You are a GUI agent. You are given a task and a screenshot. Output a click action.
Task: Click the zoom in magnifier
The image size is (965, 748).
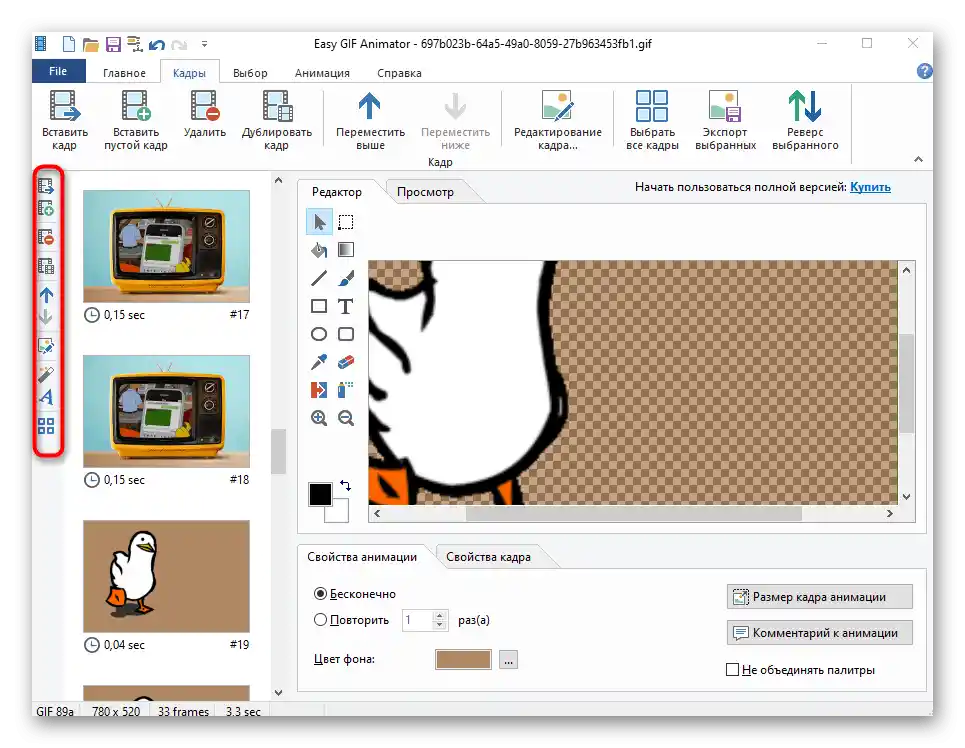[x=319, y=418]
